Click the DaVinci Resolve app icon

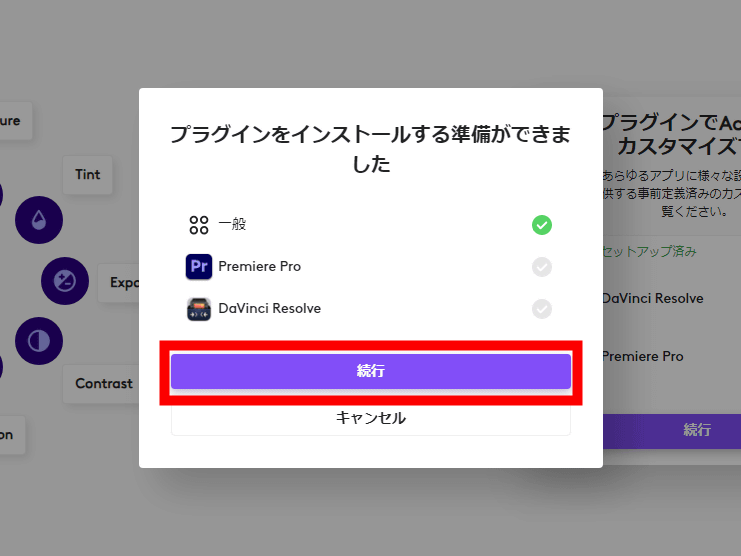(198, 309)
